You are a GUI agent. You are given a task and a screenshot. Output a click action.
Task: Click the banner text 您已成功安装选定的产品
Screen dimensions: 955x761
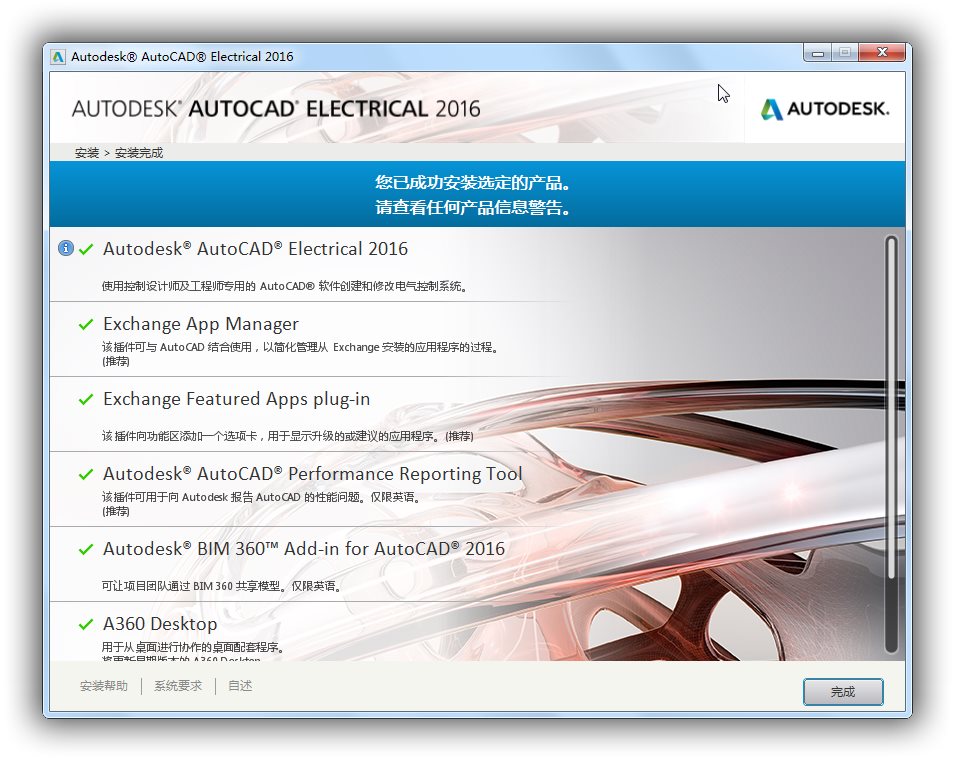click(473, 183)
